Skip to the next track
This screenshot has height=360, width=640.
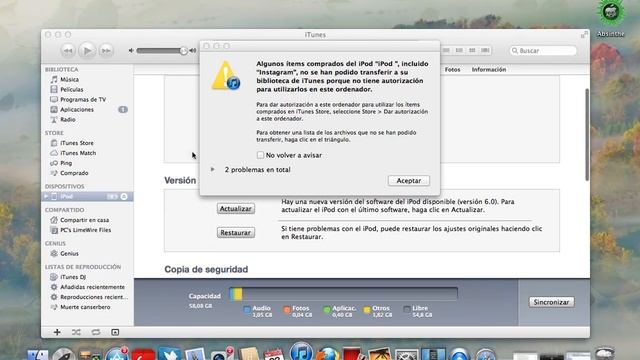pyautogui.click(x=106, y=51)
